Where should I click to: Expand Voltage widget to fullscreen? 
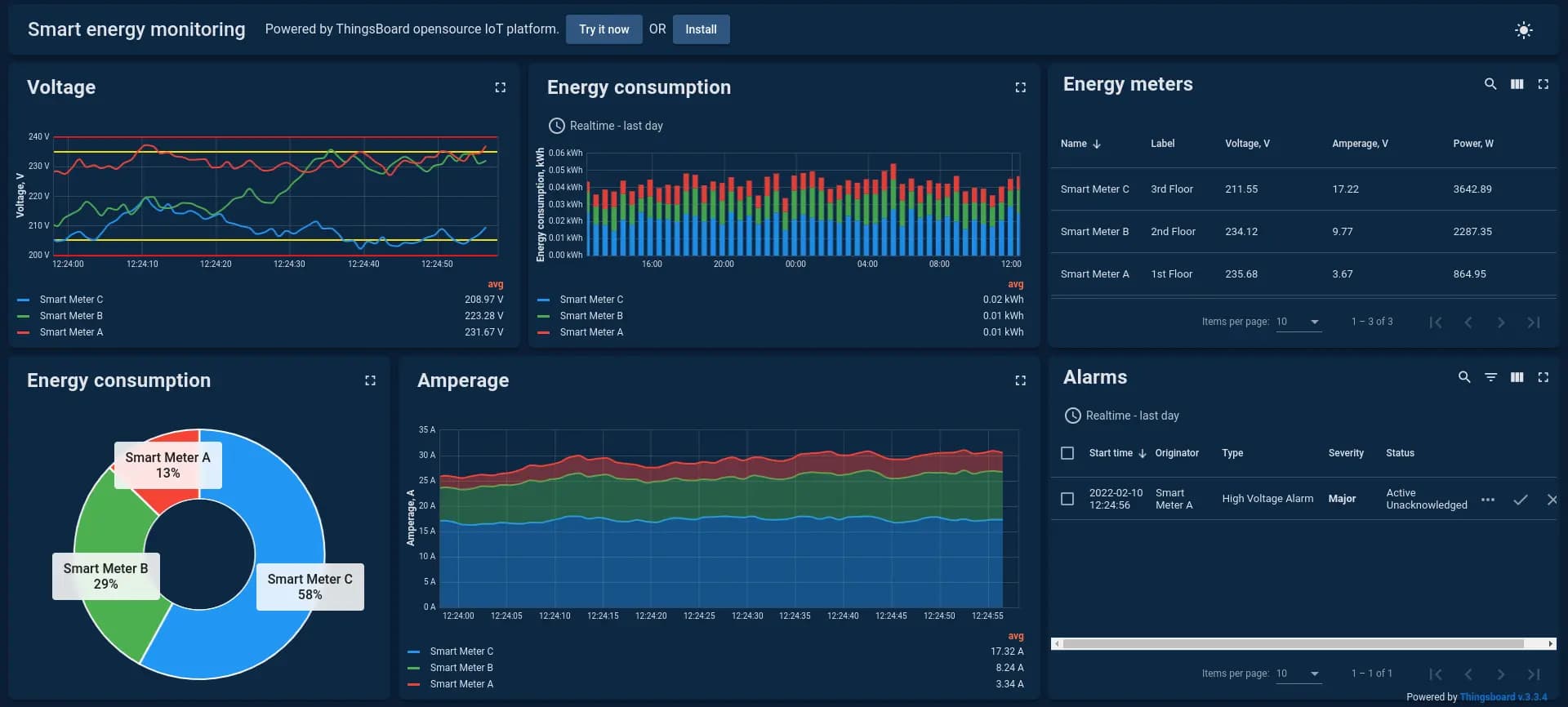pos(500,87)
